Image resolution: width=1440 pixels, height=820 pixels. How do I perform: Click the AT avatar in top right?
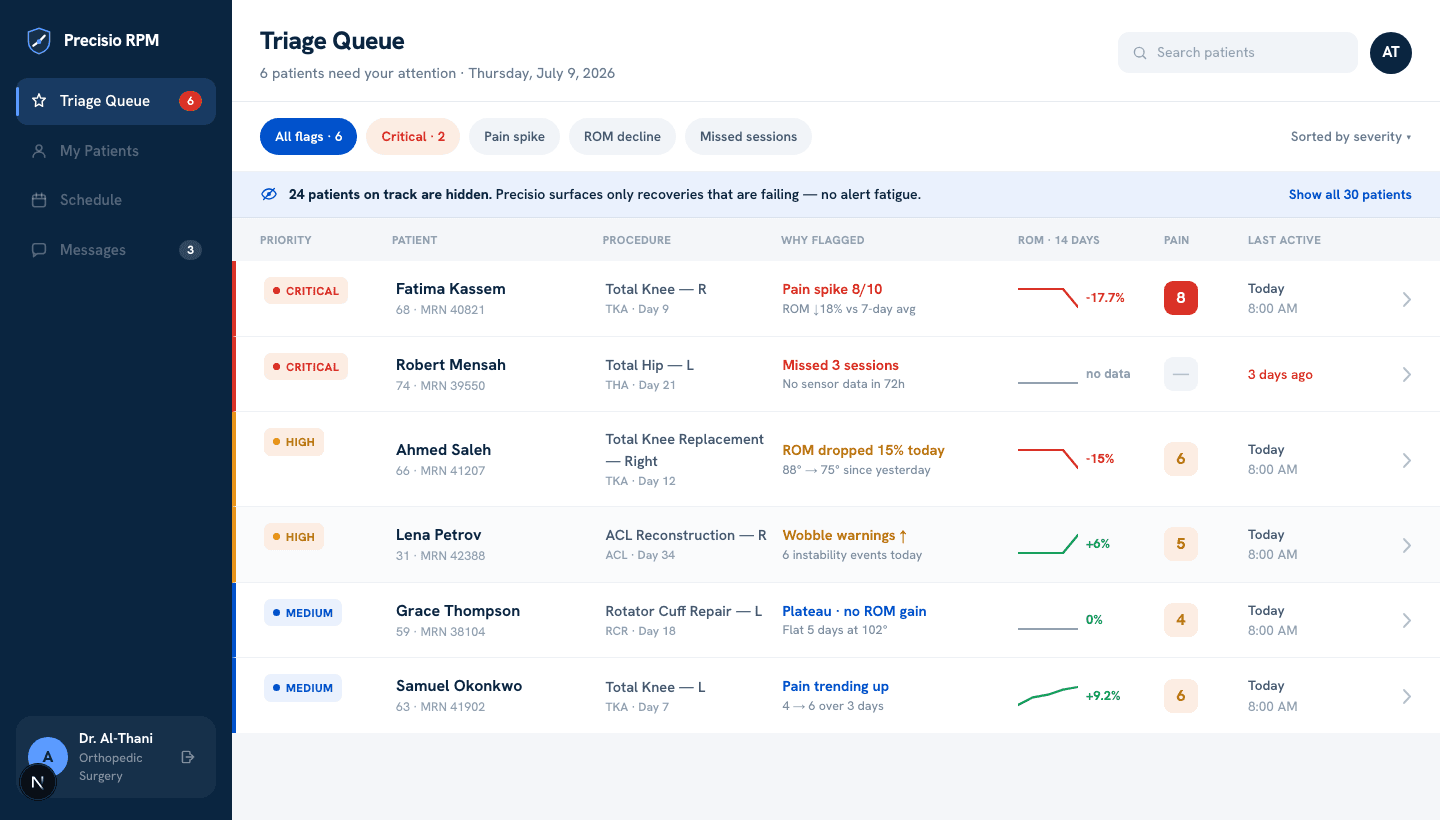click(x=1391, y=53)
